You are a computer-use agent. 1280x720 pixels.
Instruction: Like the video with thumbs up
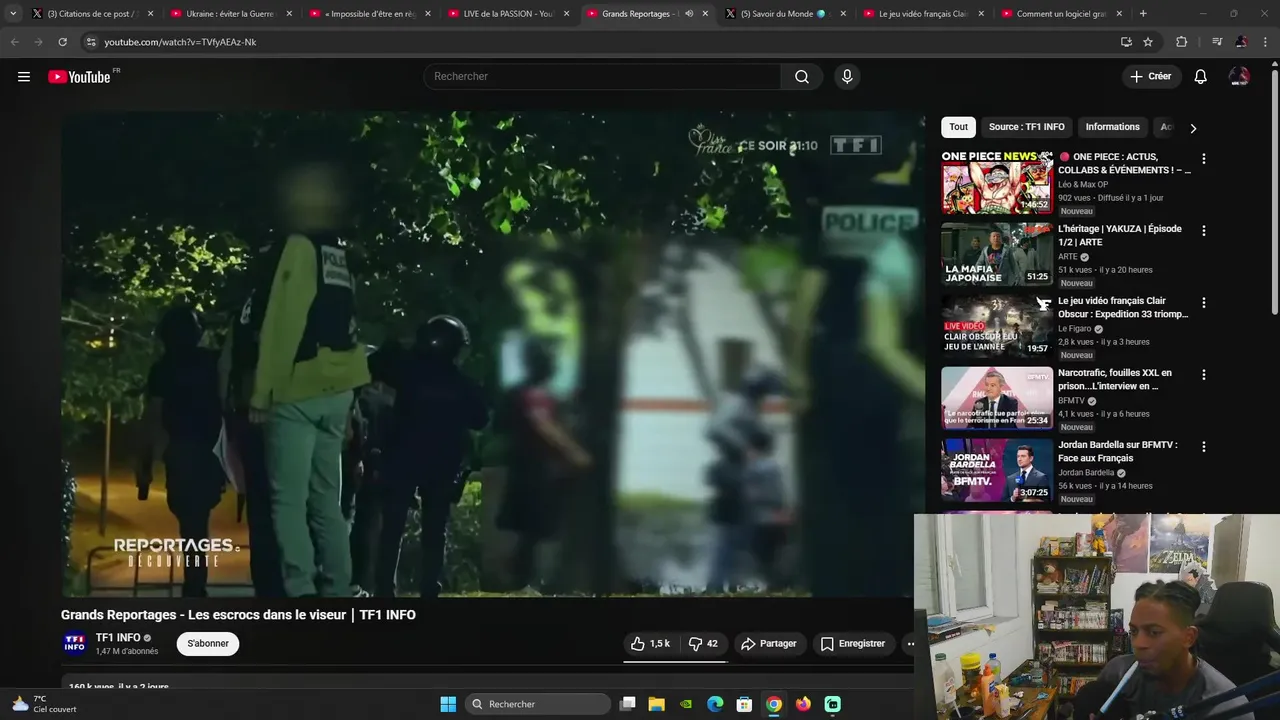click(650, 644)
